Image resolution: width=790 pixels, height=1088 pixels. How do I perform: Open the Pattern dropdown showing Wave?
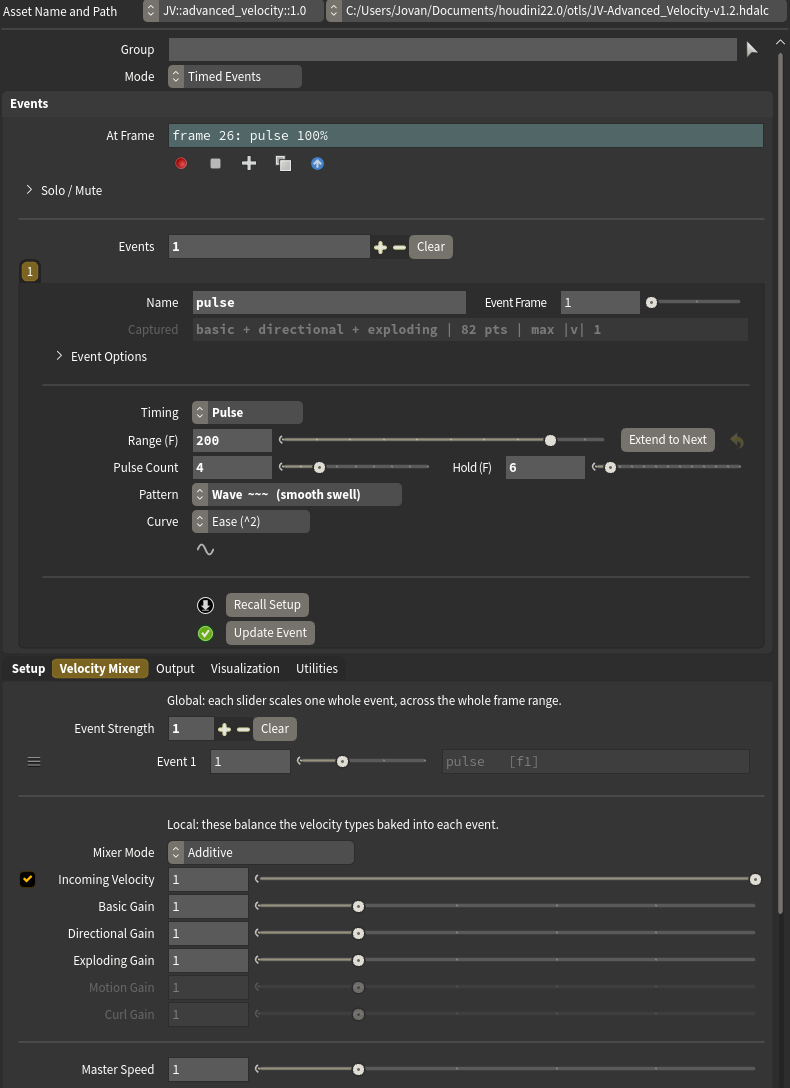[x=296, y=494]
